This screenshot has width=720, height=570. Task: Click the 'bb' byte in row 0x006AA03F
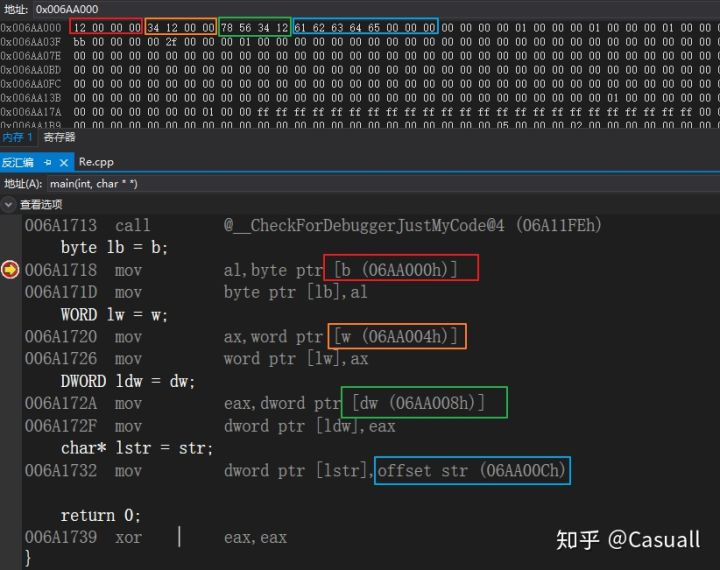(79, 42)
